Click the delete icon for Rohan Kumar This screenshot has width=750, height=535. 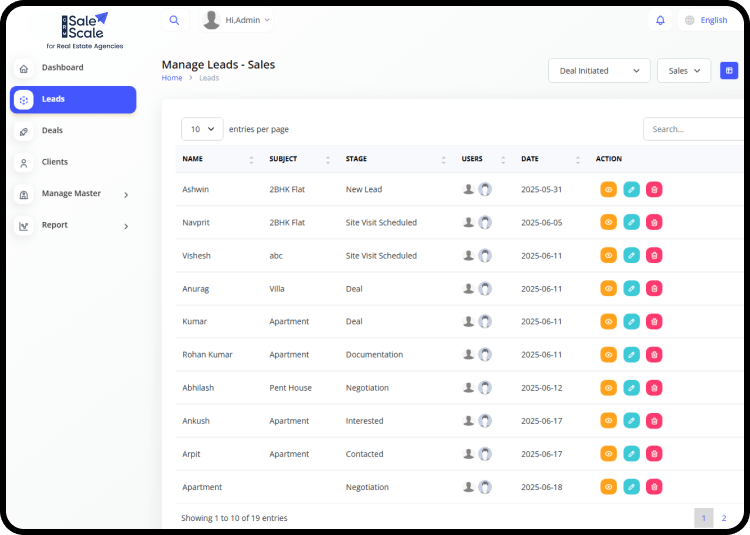click(x=654, y=354)
